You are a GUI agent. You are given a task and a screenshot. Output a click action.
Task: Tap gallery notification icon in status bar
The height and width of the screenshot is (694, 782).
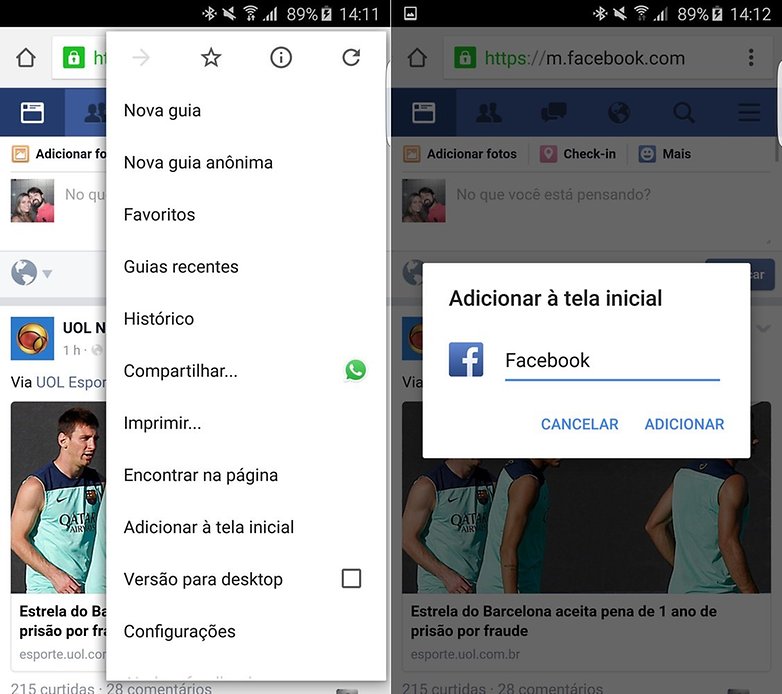tap(410, 13)
